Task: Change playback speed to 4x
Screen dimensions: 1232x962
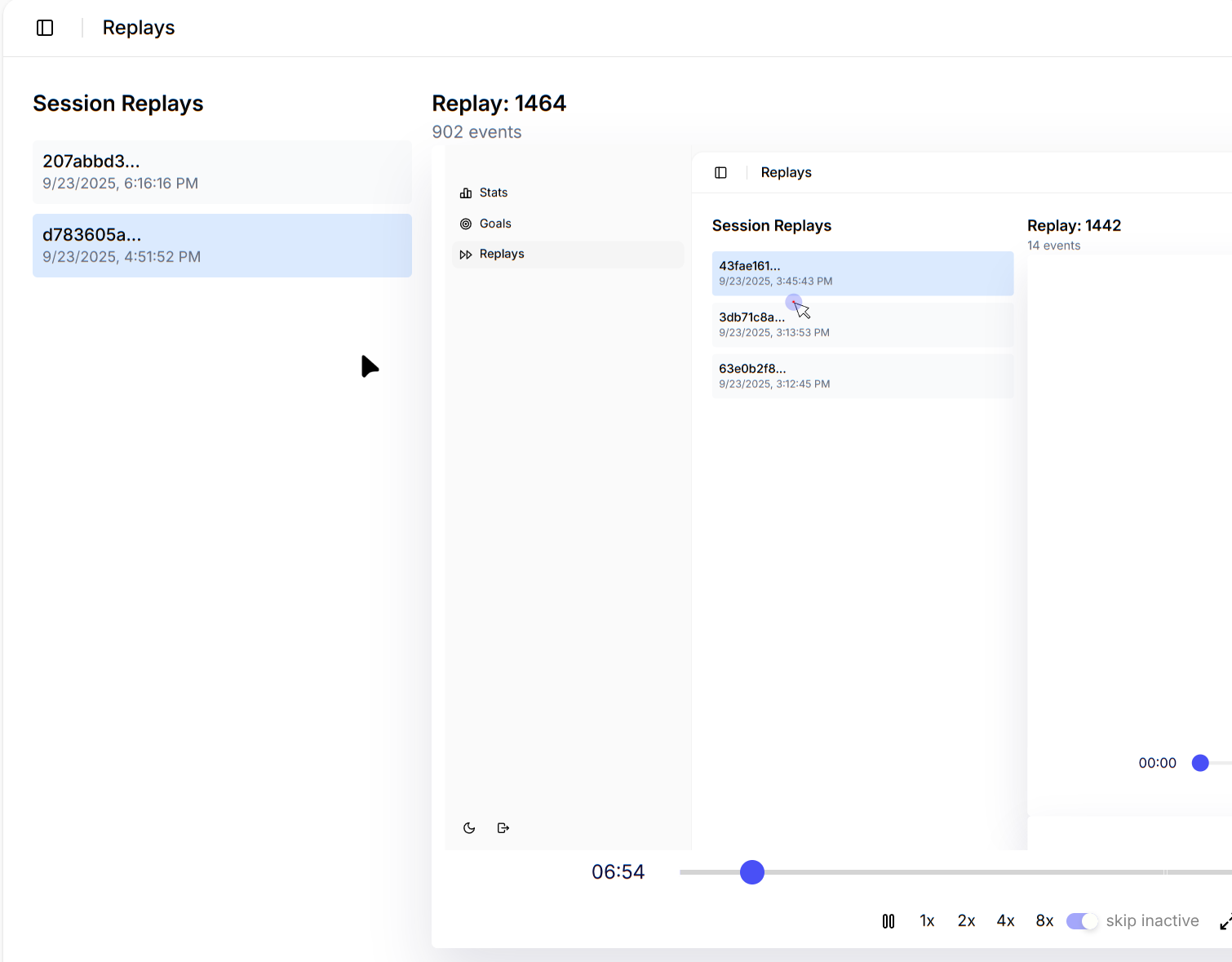Action: pyautogui.click(x=1005, y=921)
